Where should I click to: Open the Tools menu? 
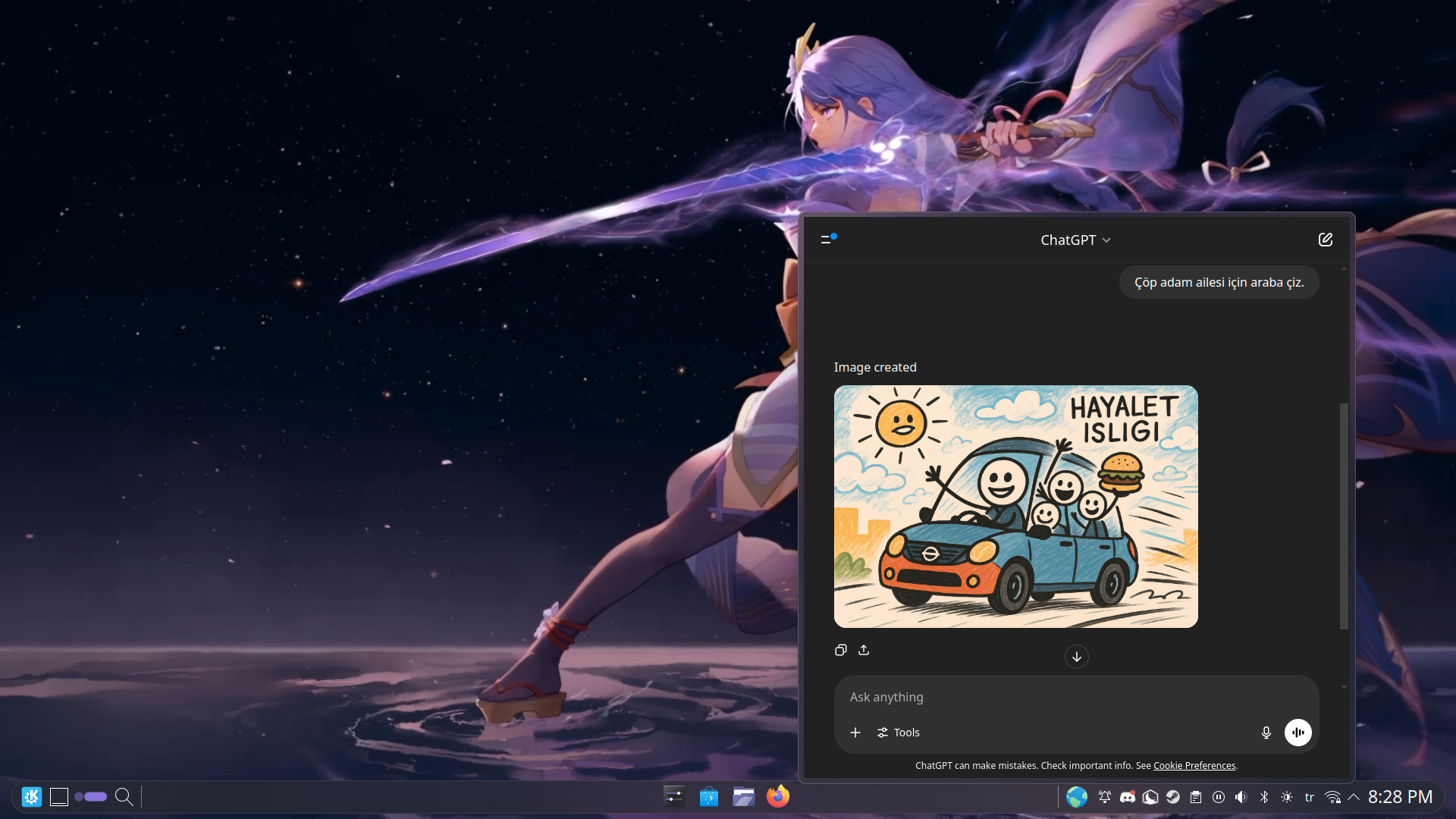[899, 733]
